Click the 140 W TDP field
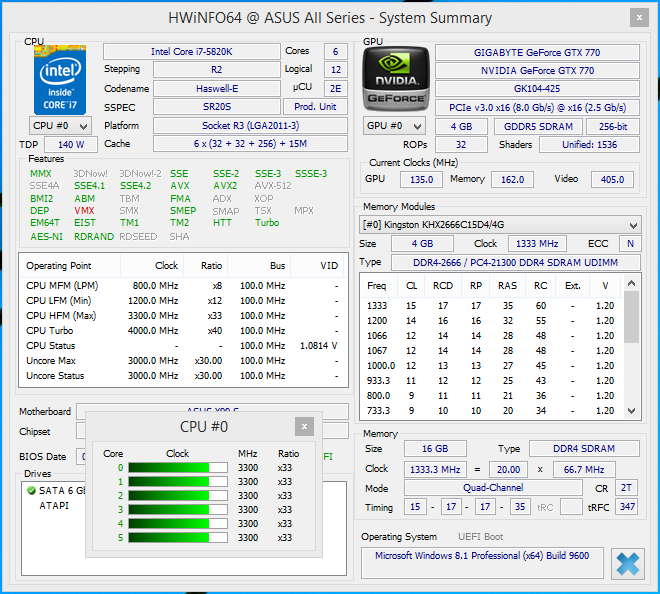 71,144
